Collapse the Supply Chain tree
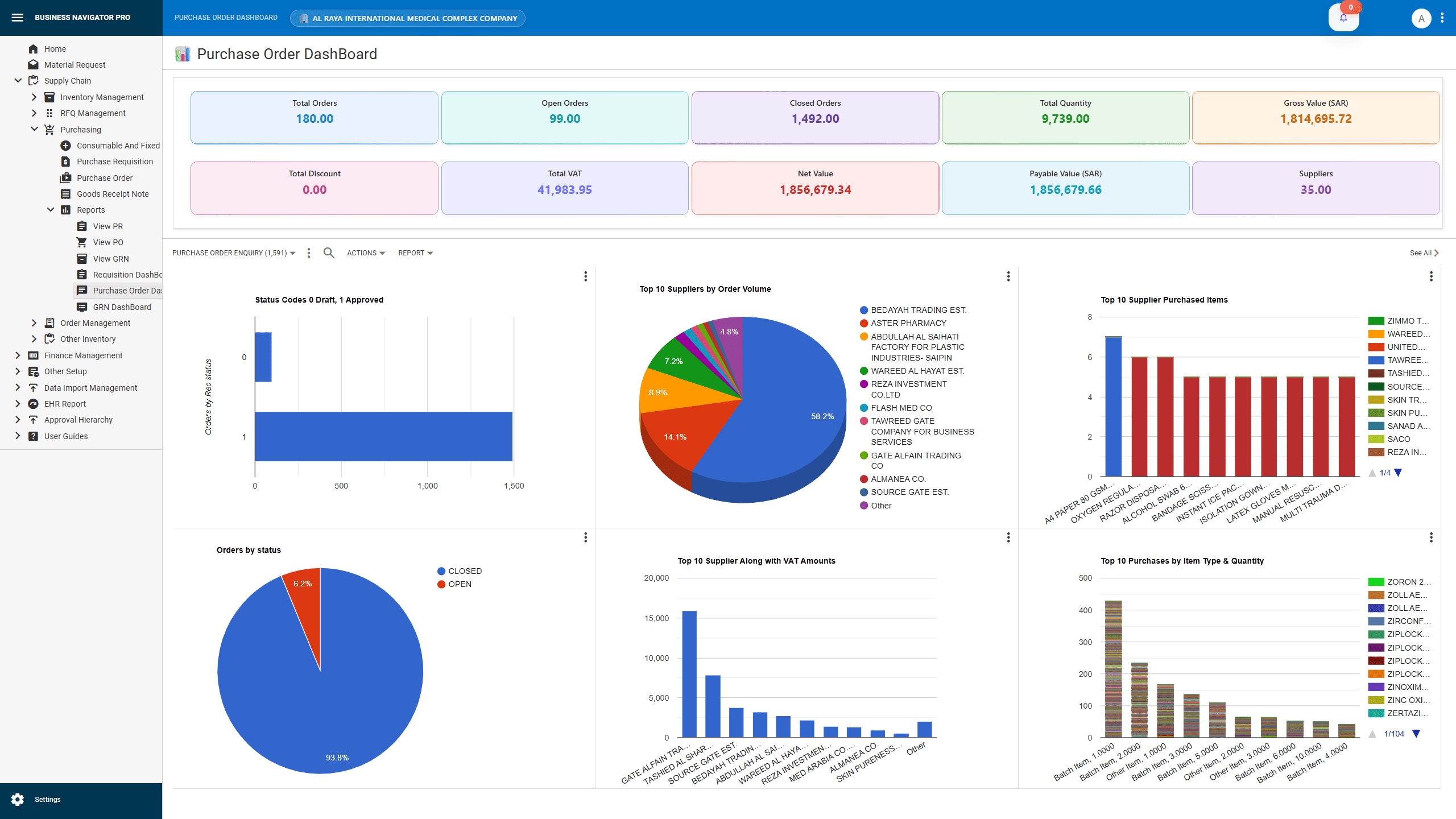Viewport: 1456px width, 819px height. tap(18, 80)
